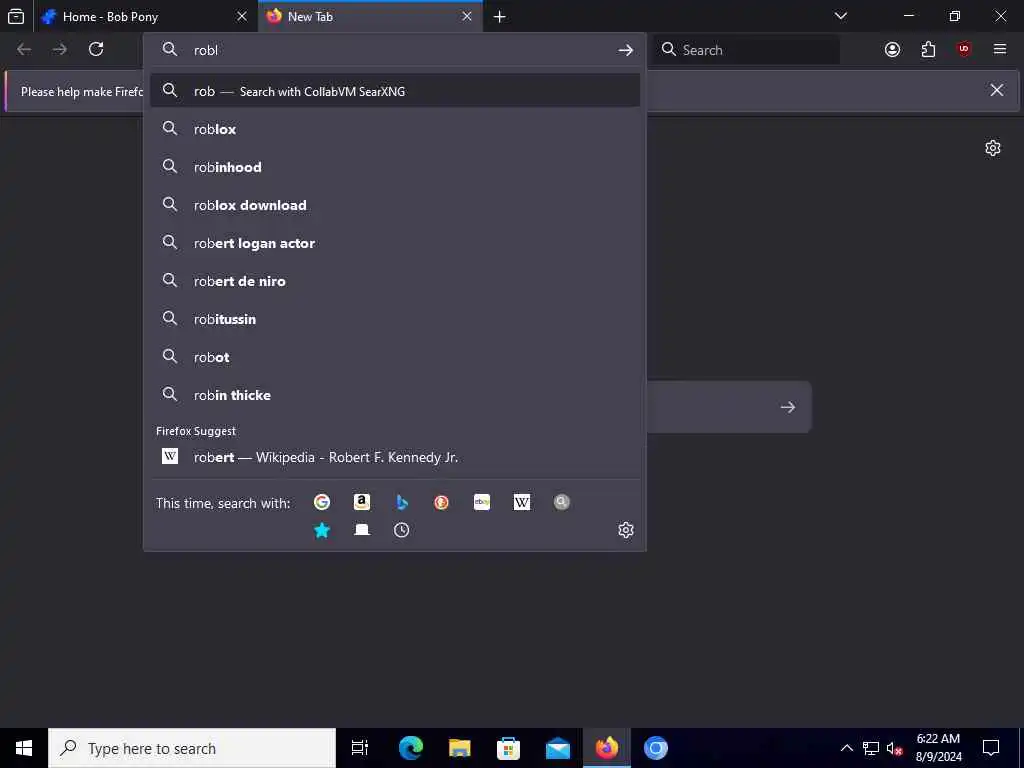
Task: Click Type here to search box
Action: coord(192,748)
